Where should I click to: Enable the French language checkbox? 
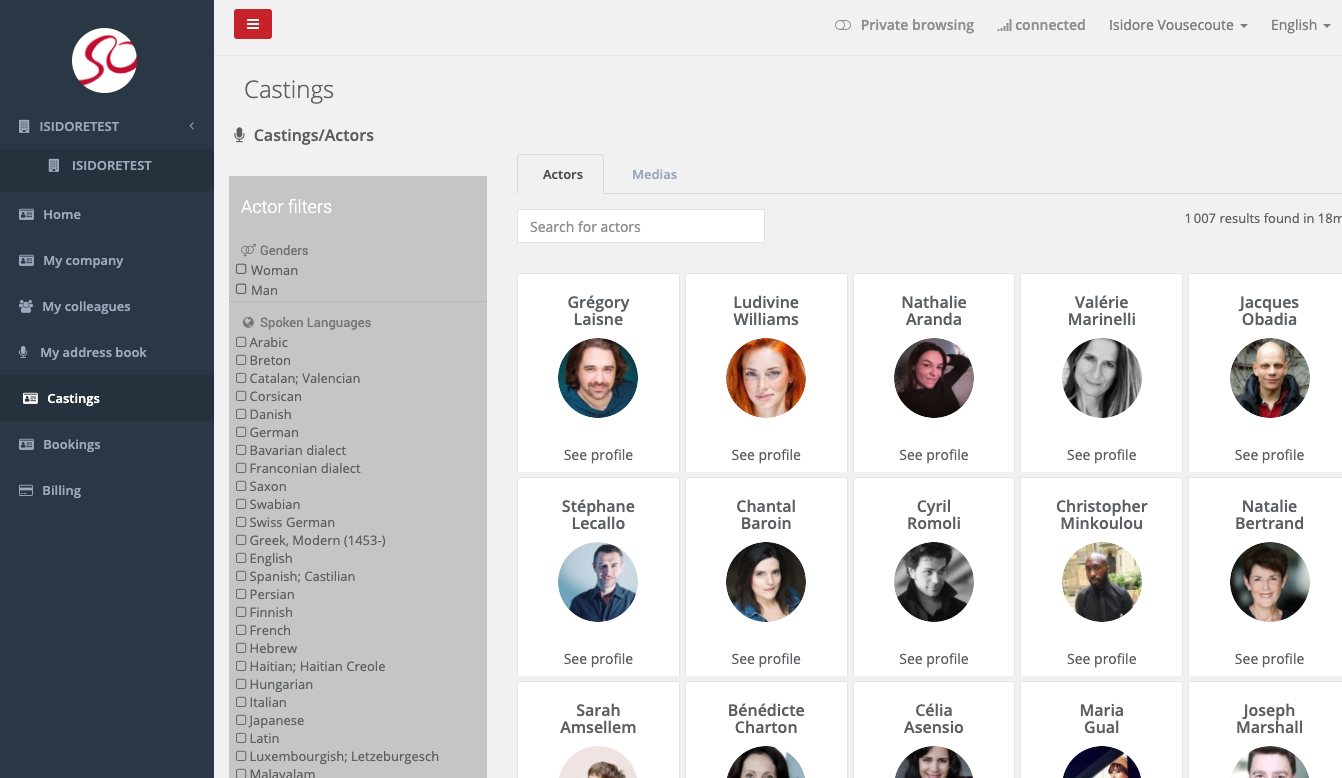pyautogui.click(x=241, y=630)
